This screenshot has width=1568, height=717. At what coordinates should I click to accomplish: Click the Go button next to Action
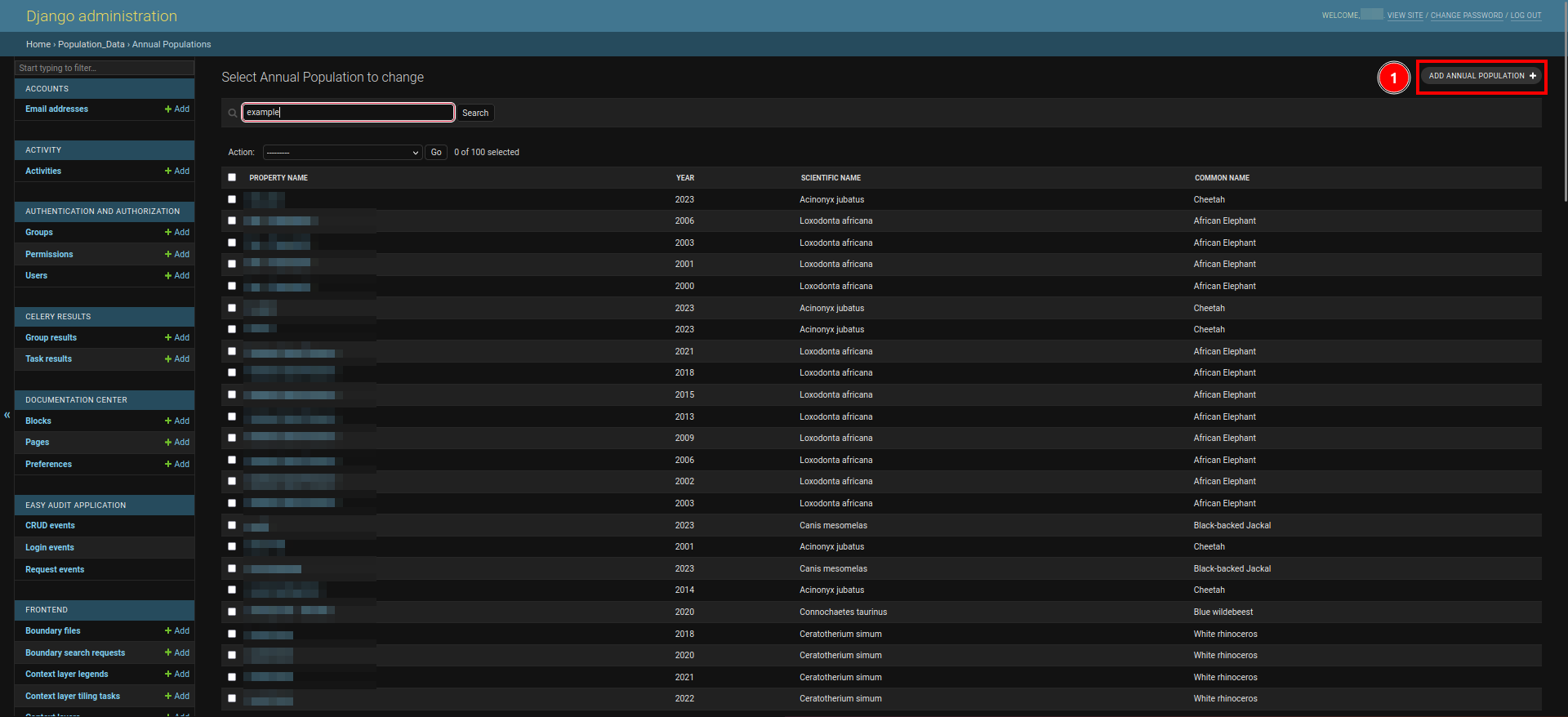tap(436, 153)
